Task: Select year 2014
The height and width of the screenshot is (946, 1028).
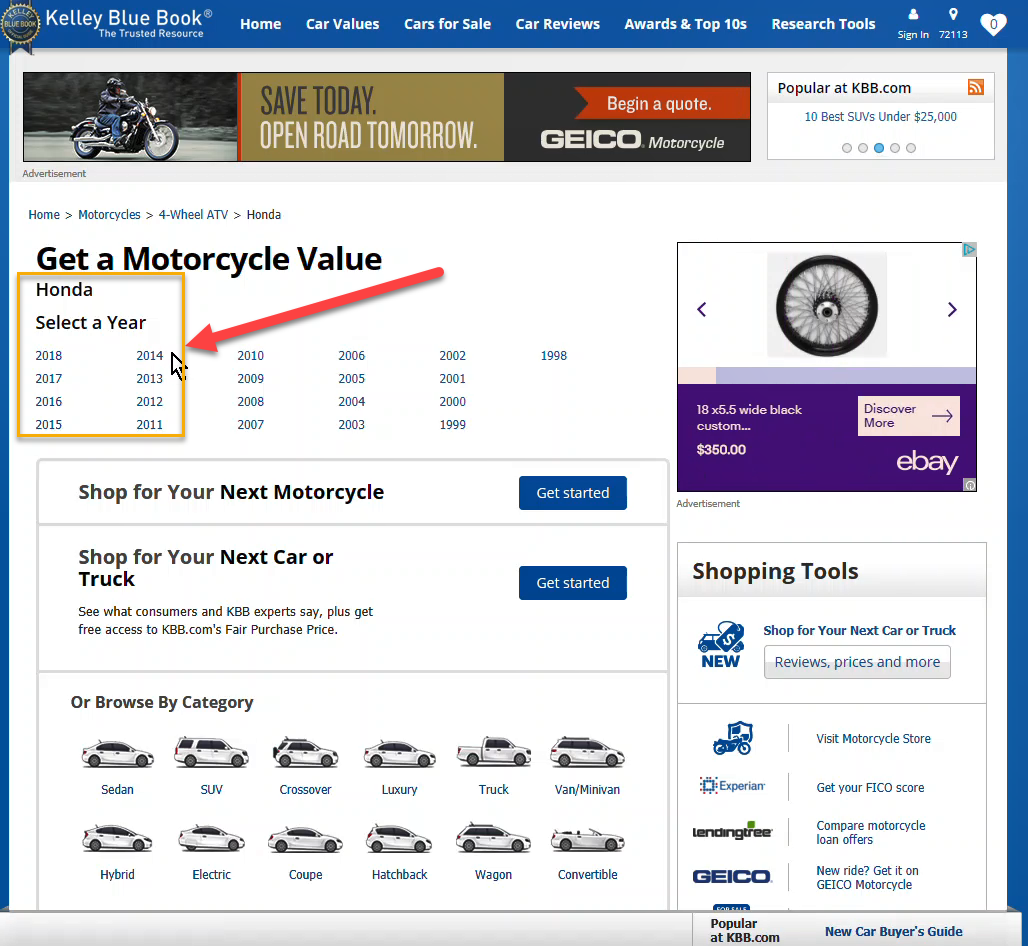Action: click(149, 355)
